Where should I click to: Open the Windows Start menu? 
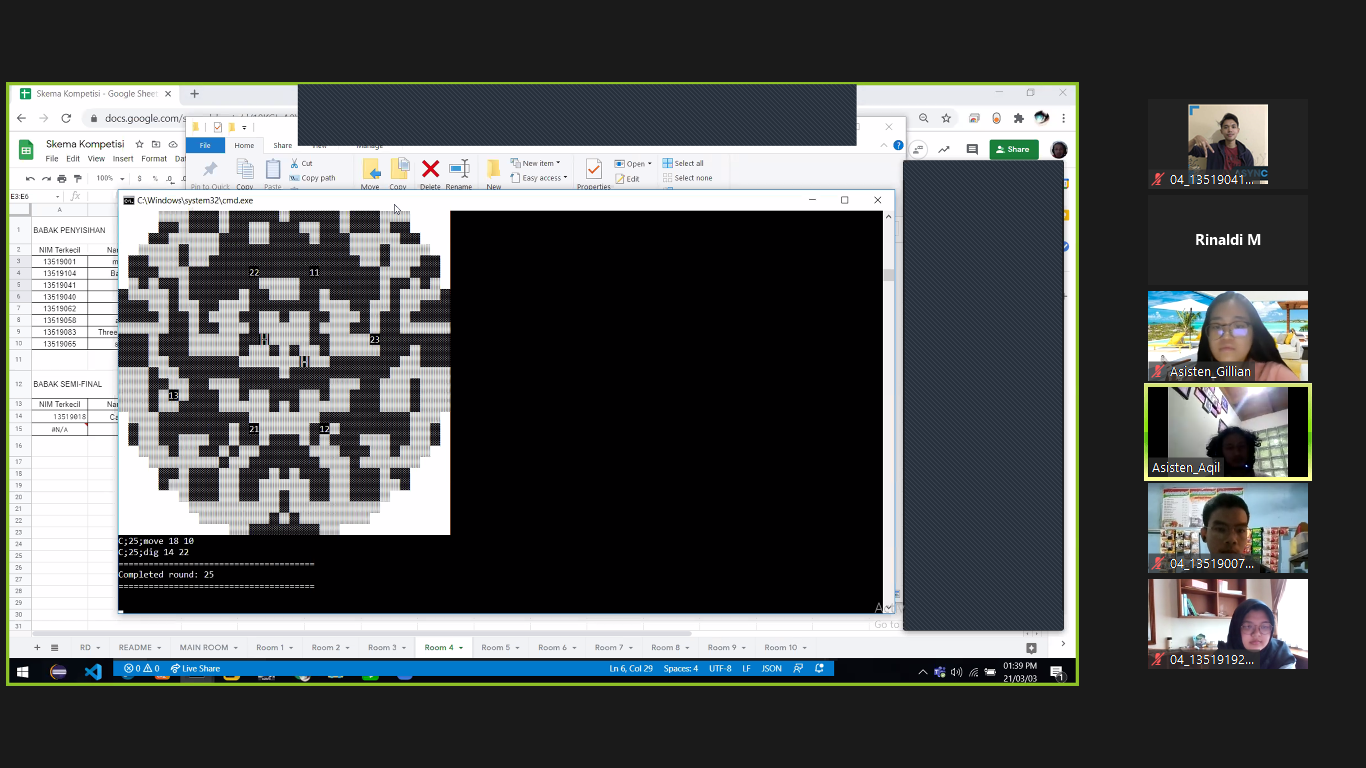pyautogui.click(x=23, y=672)
